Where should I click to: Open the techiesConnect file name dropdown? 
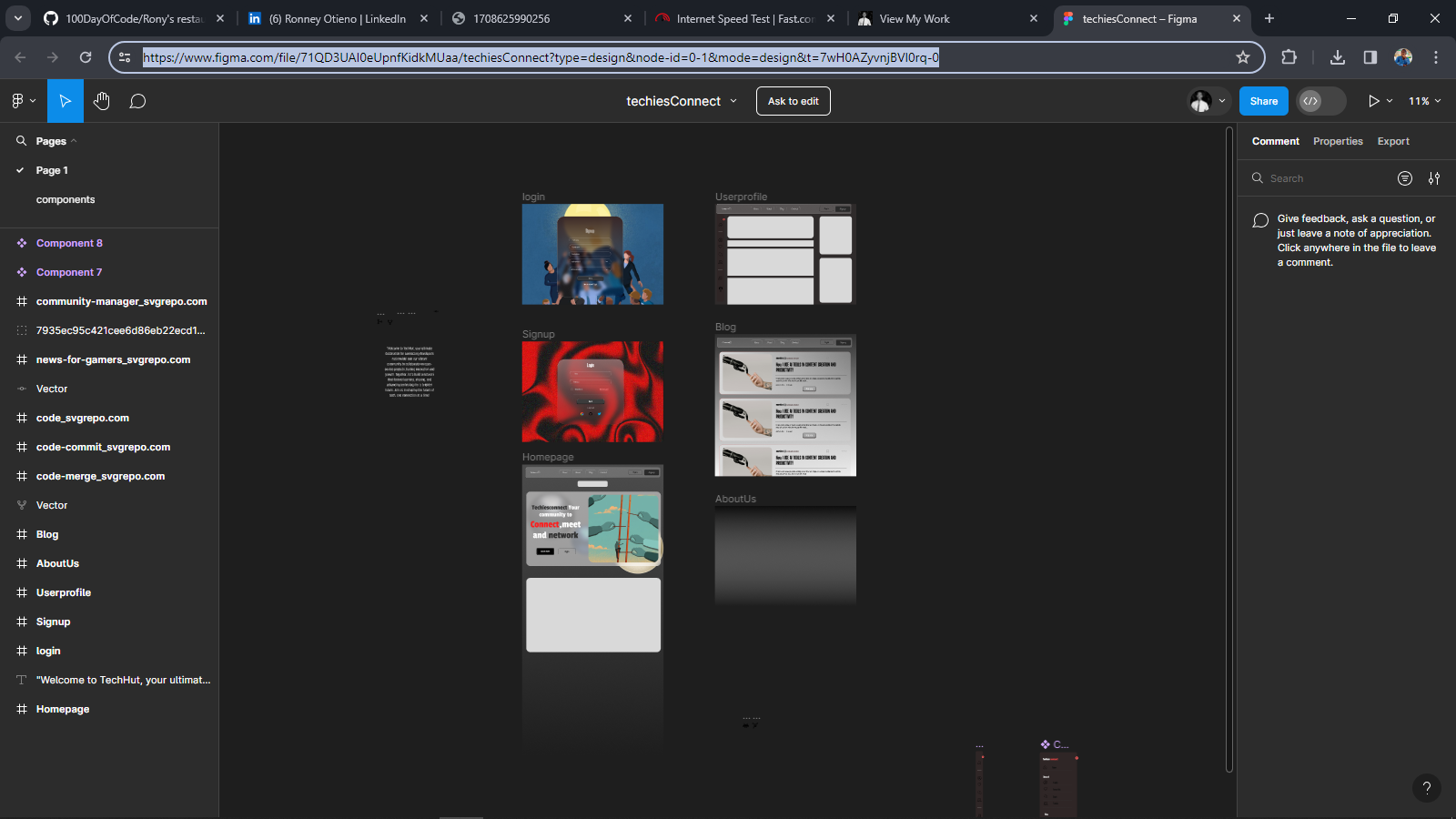tap(733, 101)
